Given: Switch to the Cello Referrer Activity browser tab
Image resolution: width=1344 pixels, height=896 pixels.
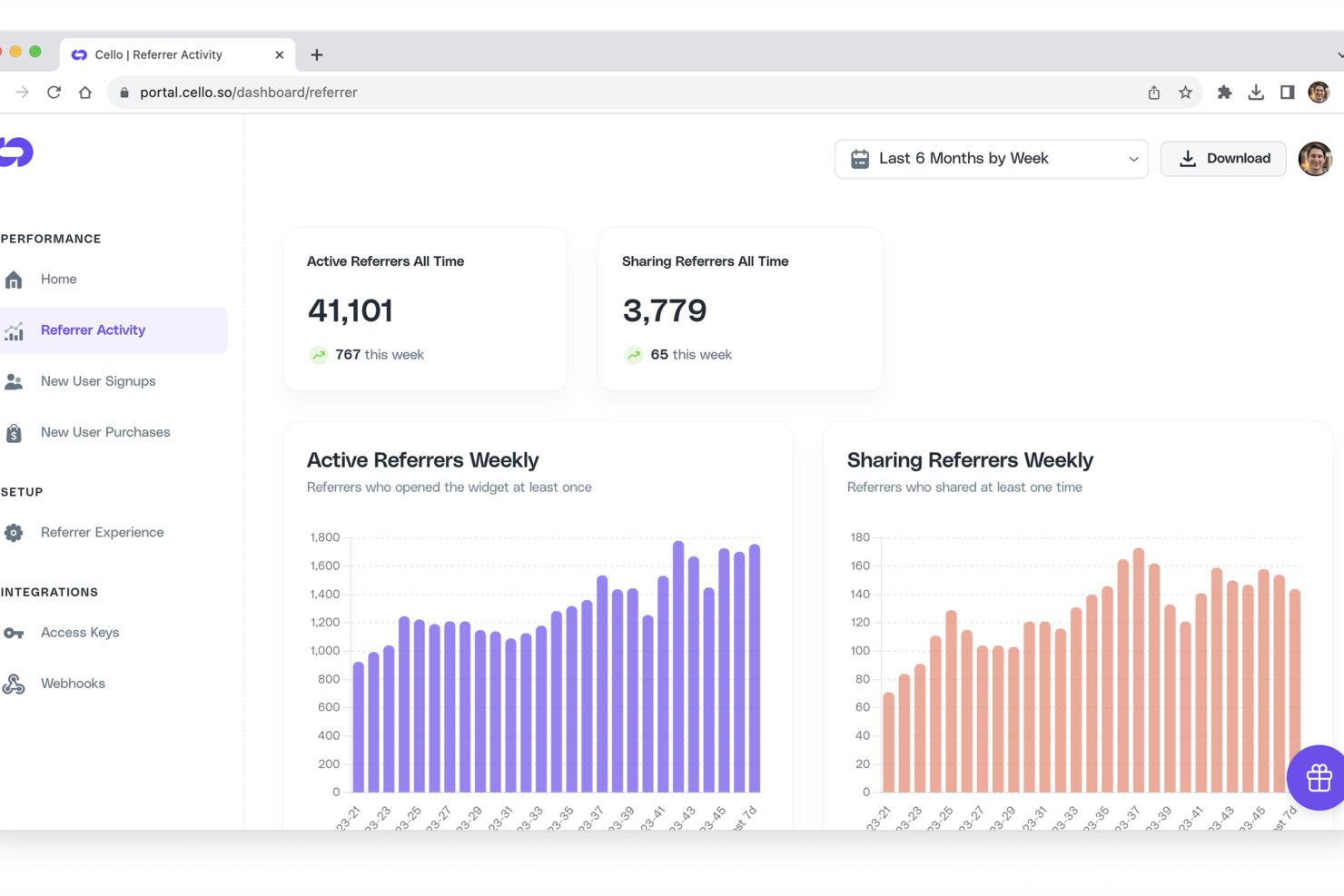Looking at the screenshot, I should pyautogui.click(x=159, y=54).
